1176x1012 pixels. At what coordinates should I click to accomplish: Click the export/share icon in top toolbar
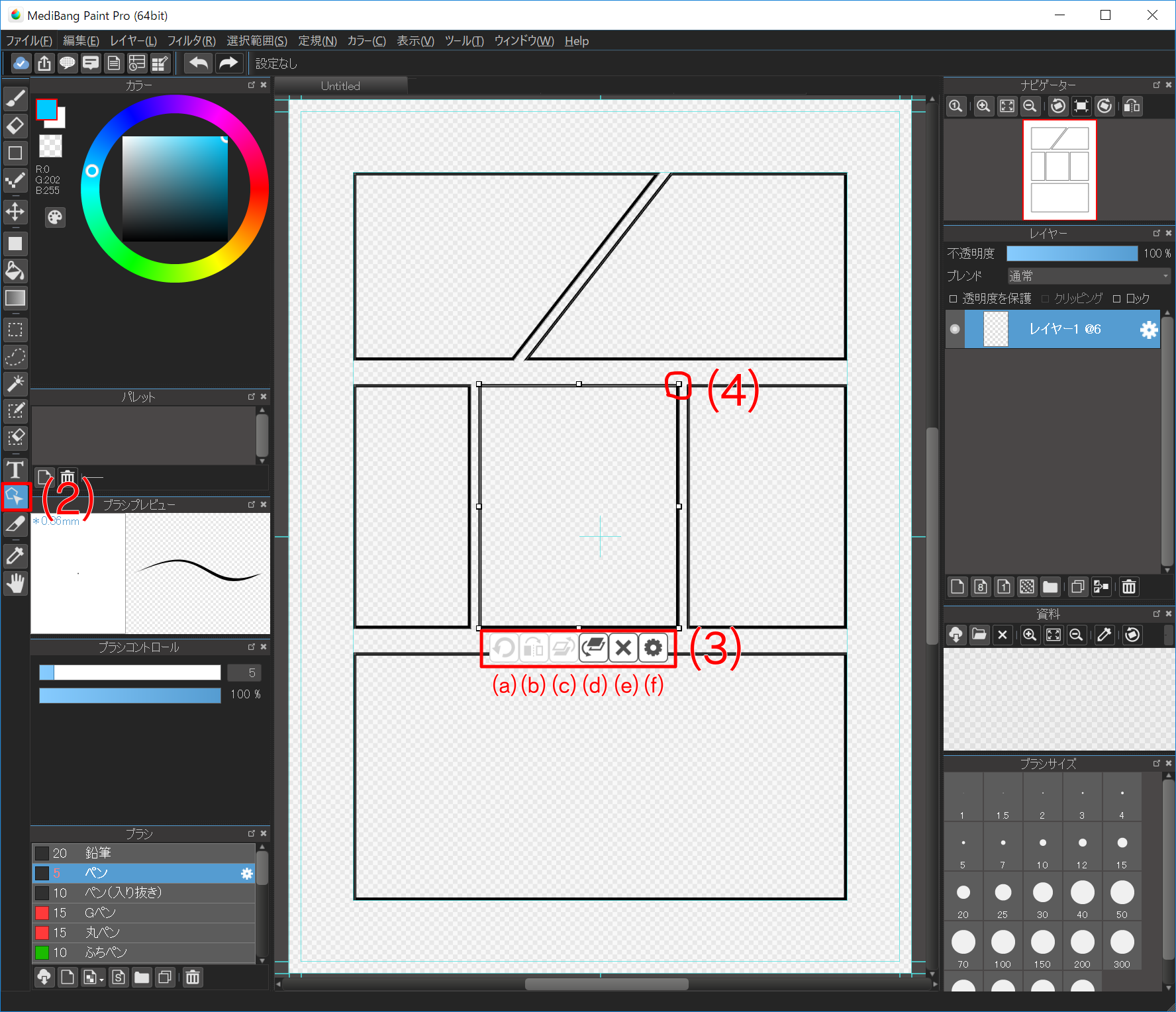[44, 63]
